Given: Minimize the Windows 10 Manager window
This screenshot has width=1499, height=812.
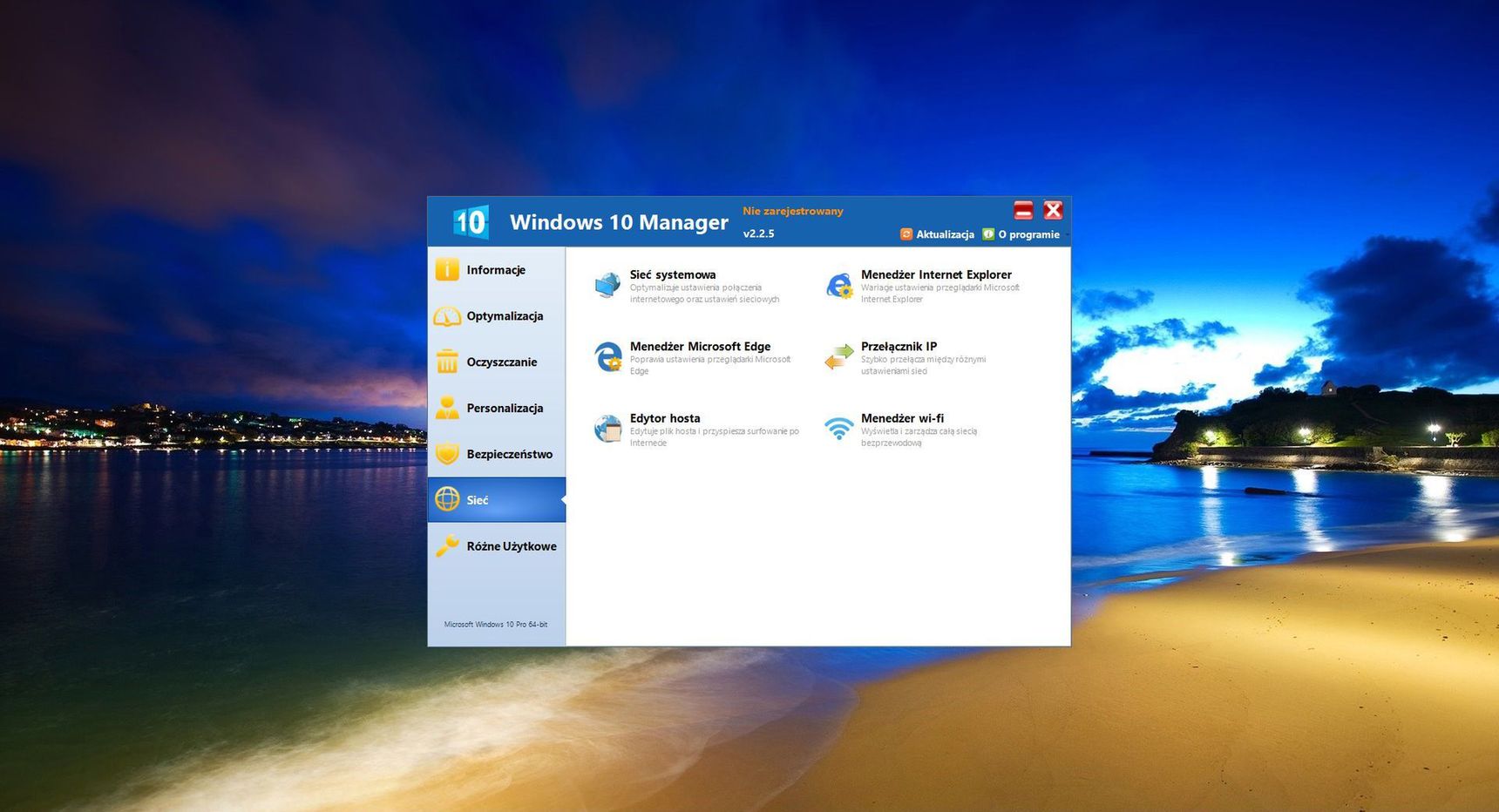Looking at the screenshot, I should coord(1023,210).
